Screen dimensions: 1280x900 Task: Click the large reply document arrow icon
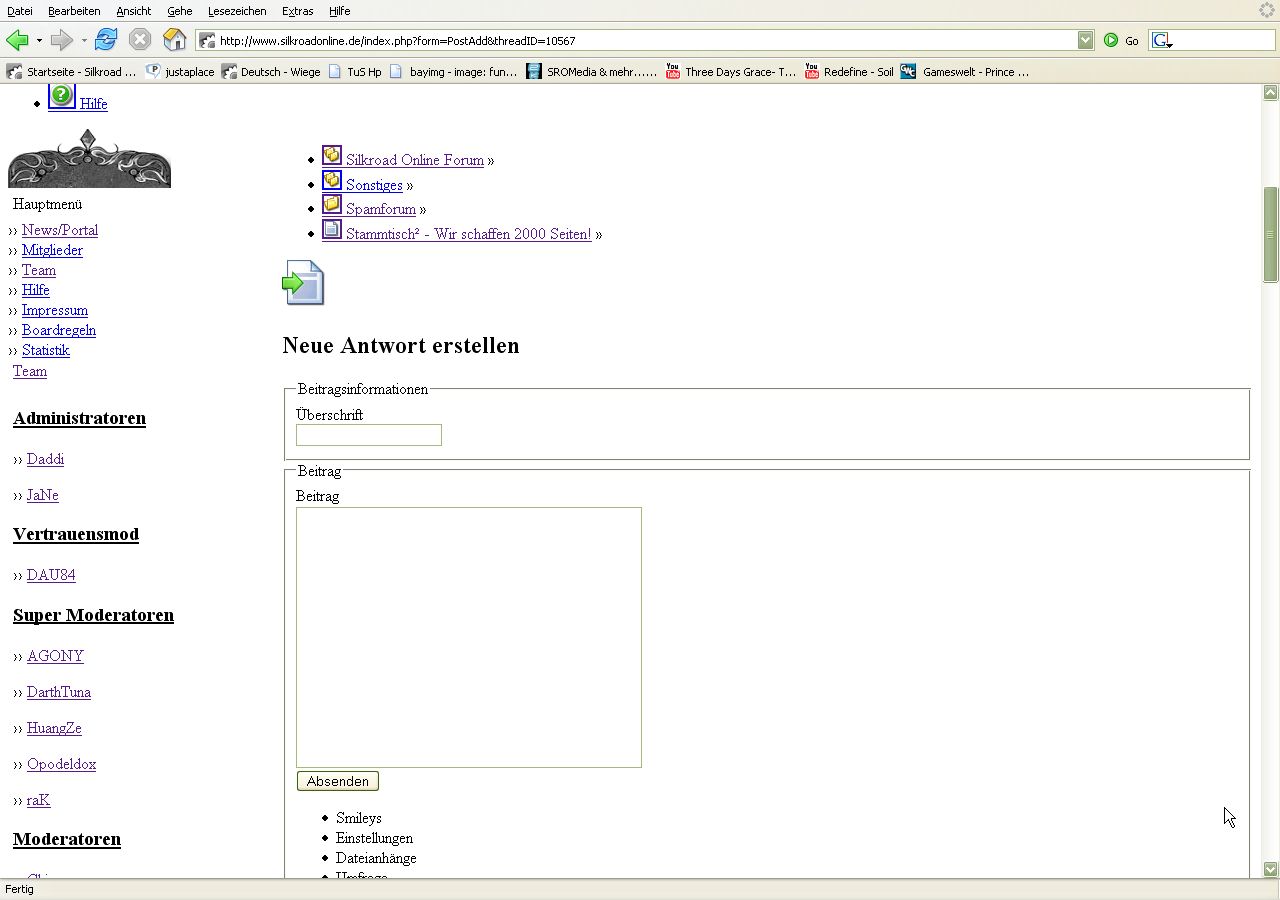coord(303,283)
